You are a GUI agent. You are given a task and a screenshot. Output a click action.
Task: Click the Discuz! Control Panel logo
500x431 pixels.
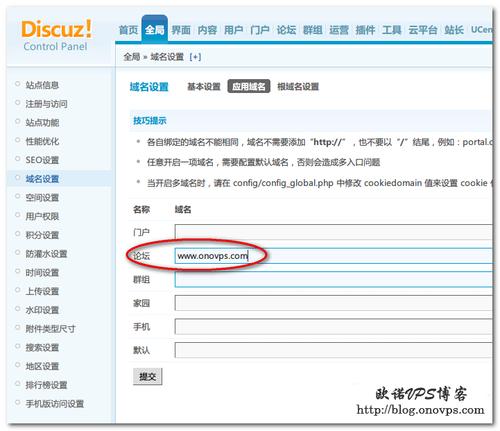pos(56,35)
